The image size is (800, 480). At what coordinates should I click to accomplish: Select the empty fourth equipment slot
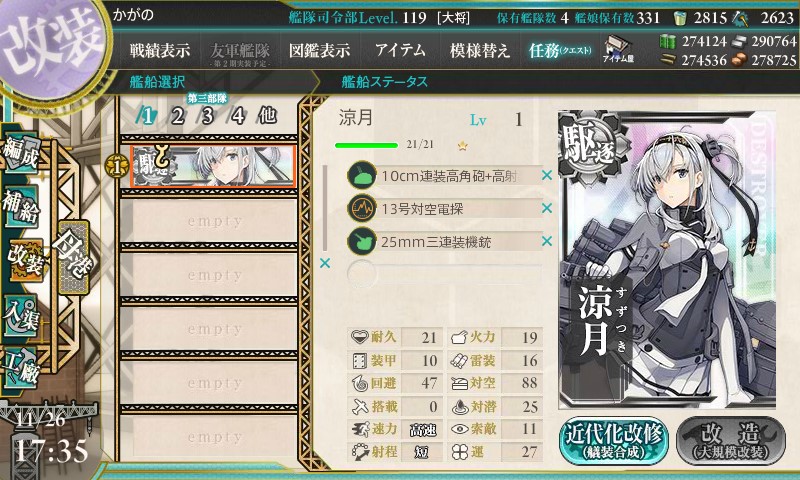click(x=444, y=274)
